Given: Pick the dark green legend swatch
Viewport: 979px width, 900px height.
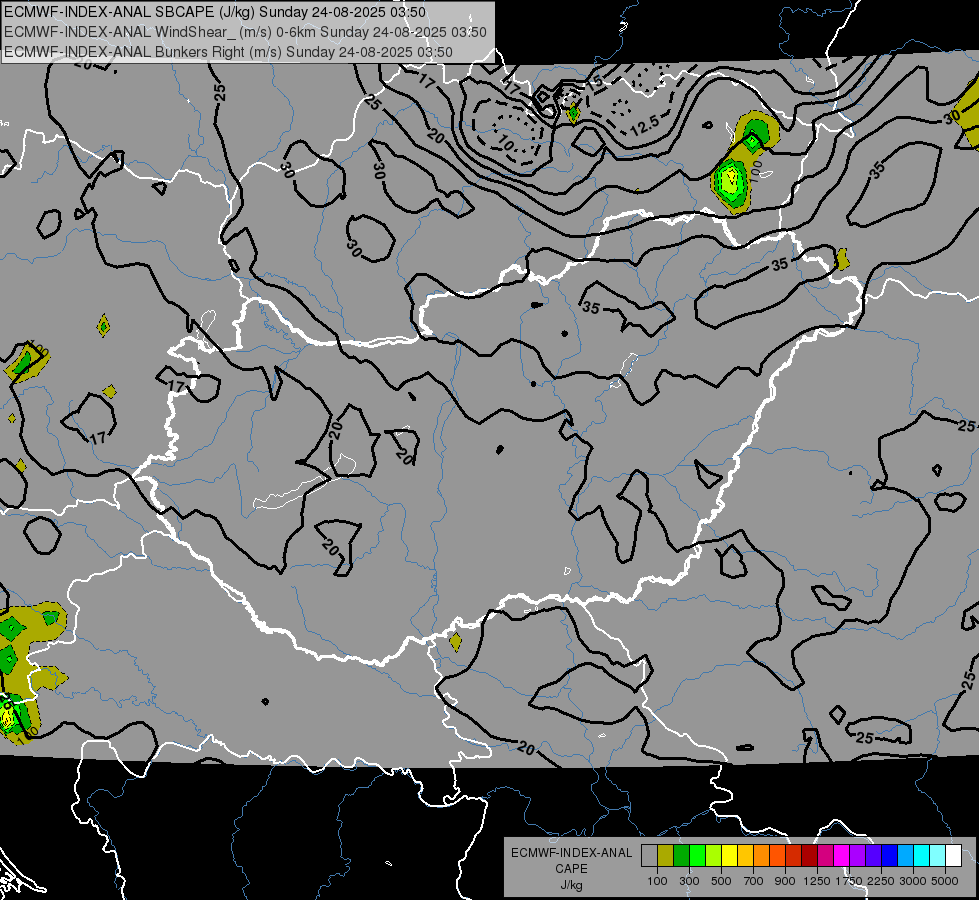Looking at the screenshot, I should pos(681,856).
